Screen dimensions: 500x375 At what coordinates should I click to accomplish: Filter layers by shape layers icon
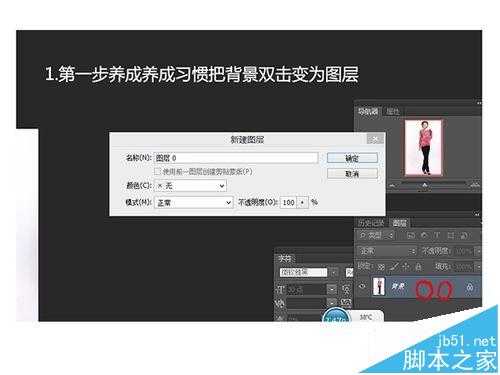451,236
